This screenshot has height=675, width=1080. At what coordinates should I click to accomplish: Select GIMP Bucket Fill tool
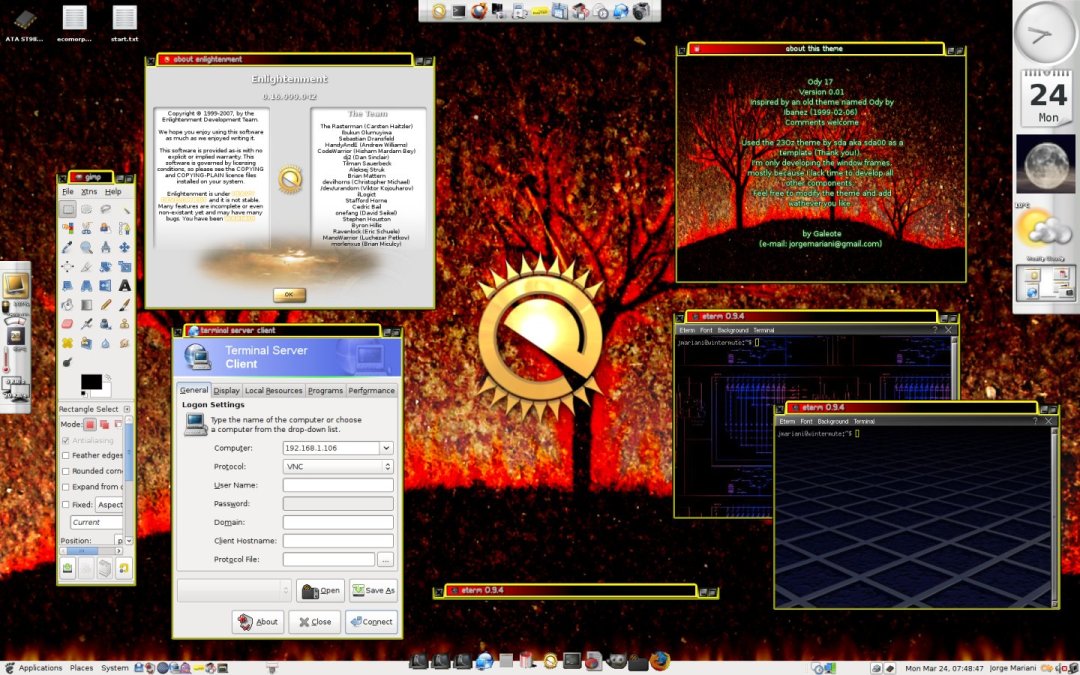tap(68, 304)
